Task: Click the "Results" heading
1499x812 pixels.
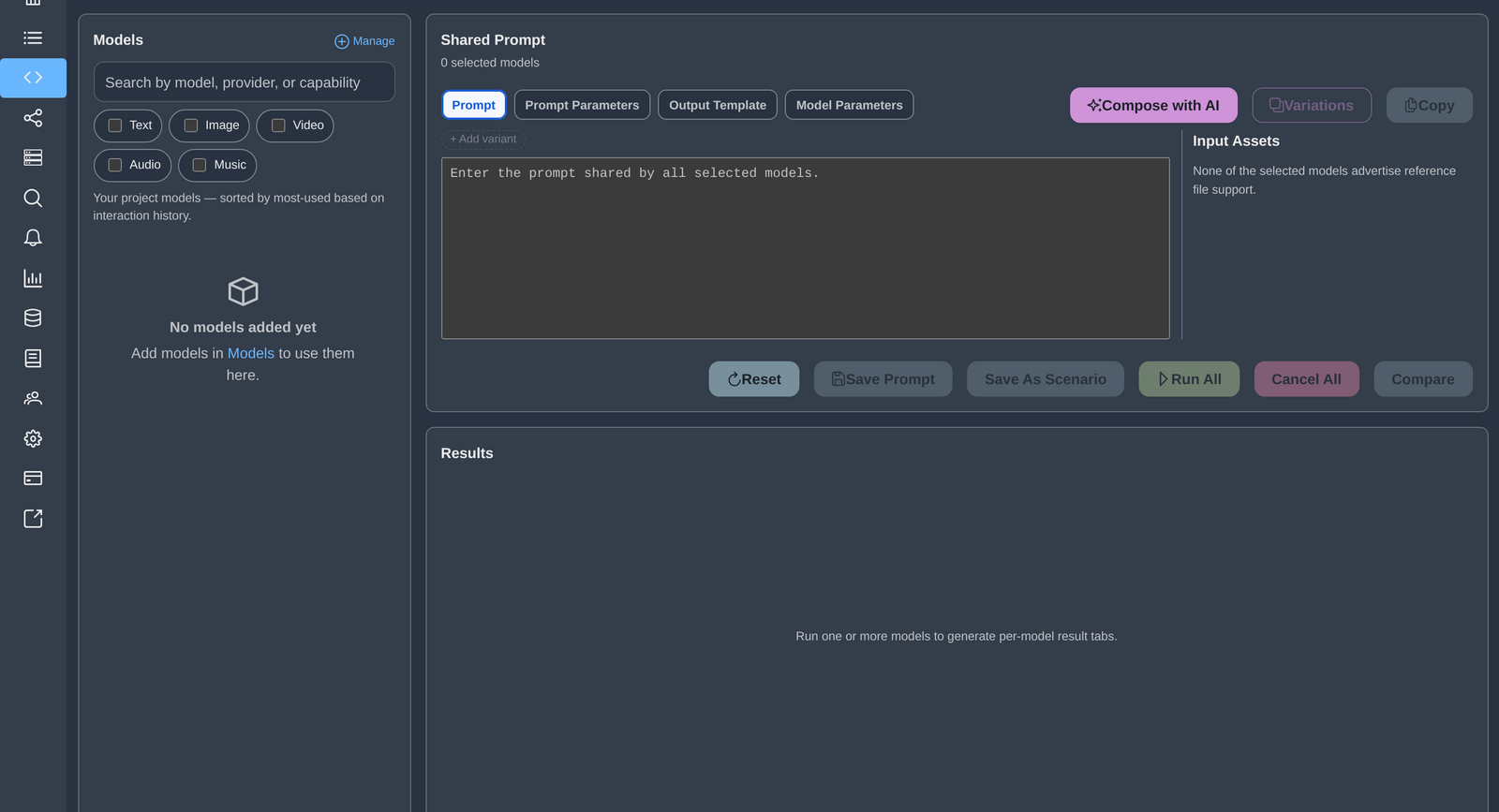Action: coord(467,453)
